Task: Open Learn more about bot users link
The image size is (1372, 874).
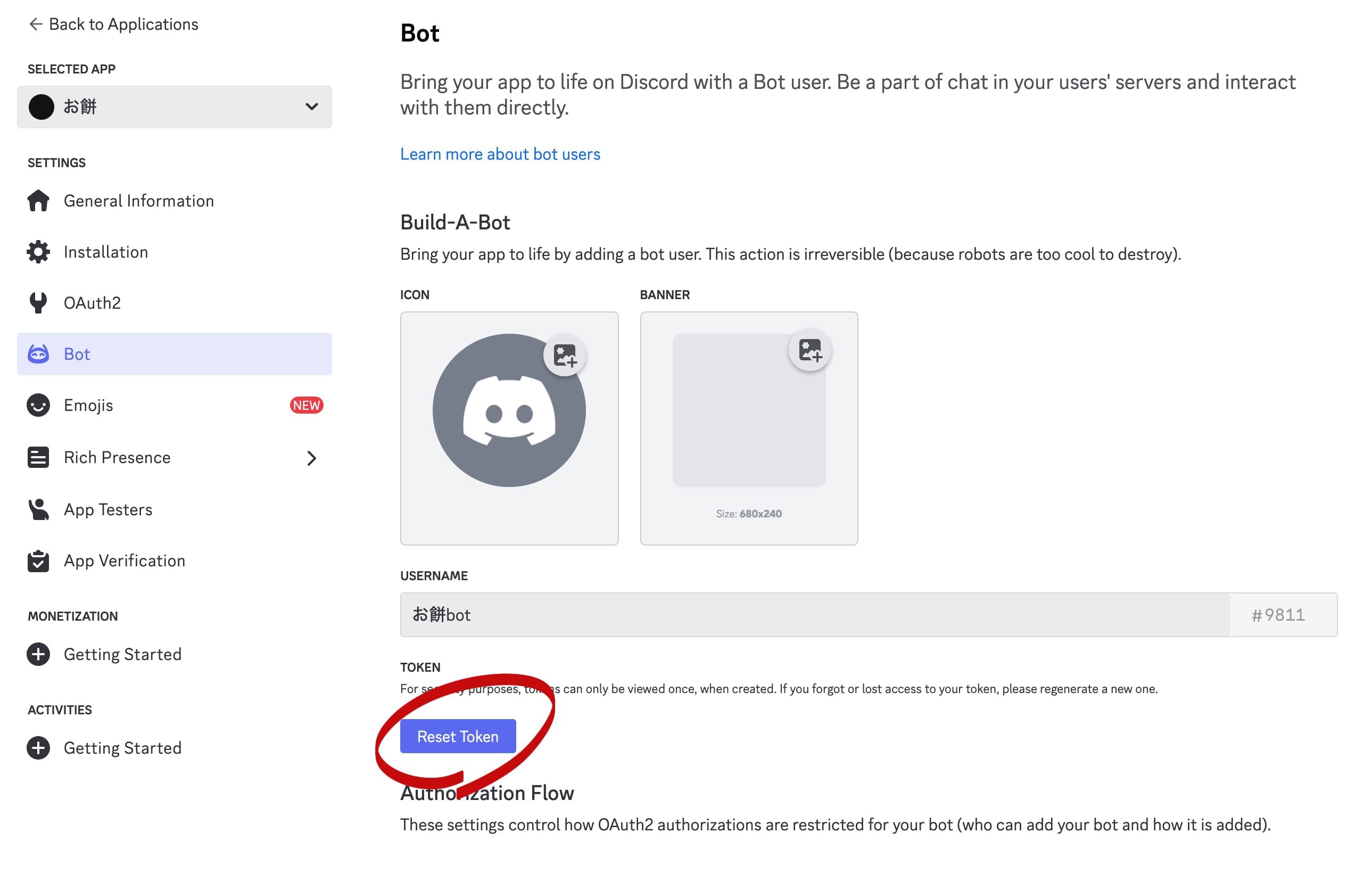Action: click(x=500, y=154)
